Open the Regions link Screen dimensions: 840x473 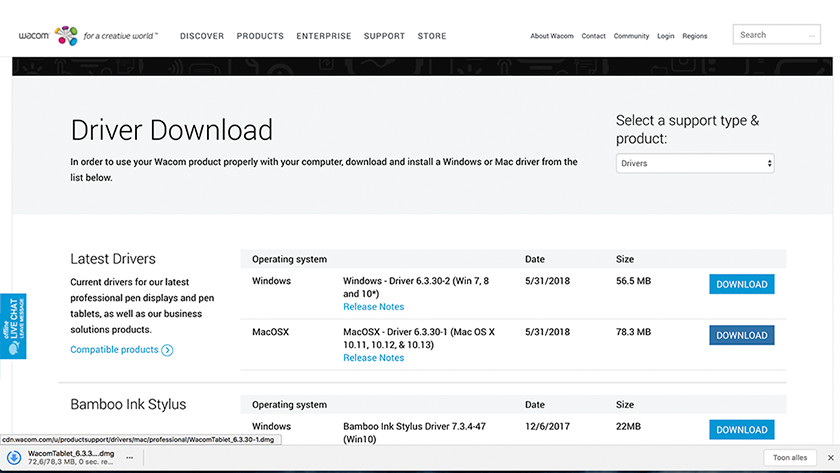[694, 36]
